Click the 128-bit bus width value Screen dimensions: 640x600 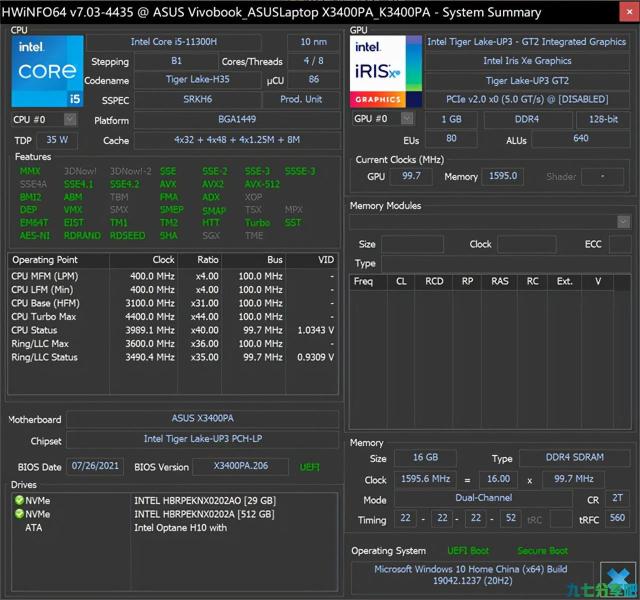pos(603,119)
